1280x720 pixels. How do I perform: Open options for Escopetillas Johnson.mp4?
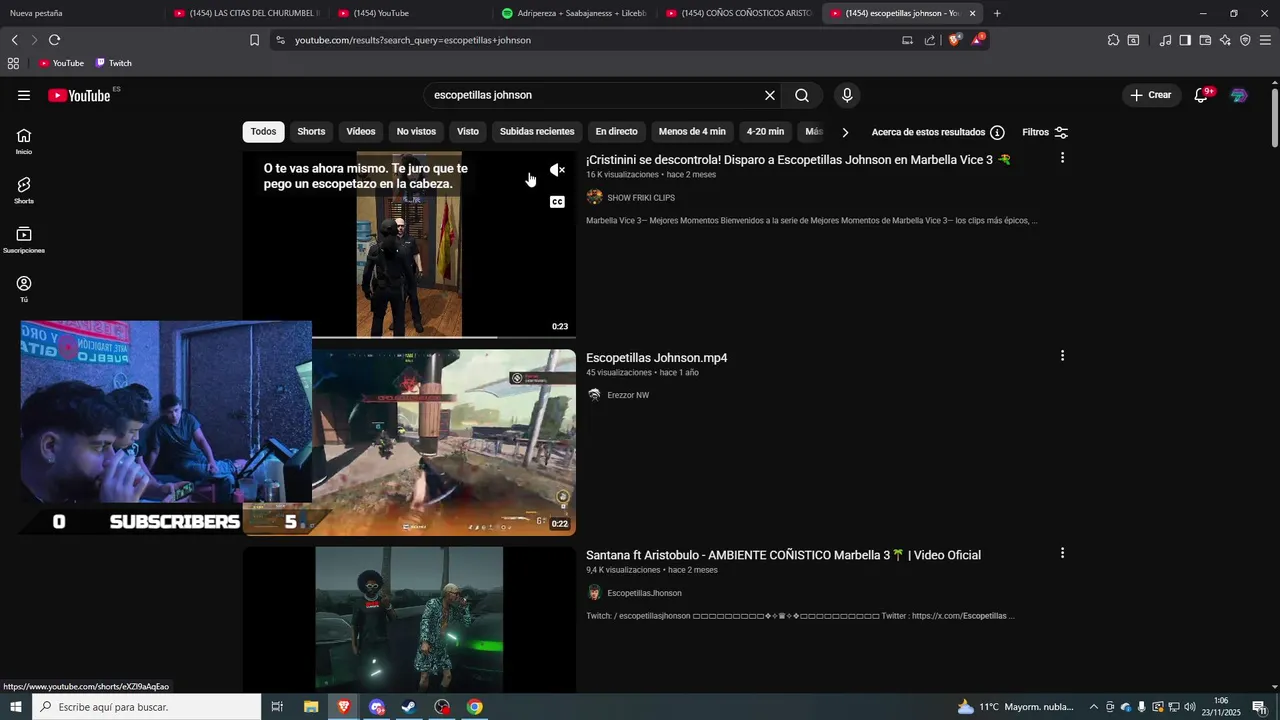pos(1062,356)
